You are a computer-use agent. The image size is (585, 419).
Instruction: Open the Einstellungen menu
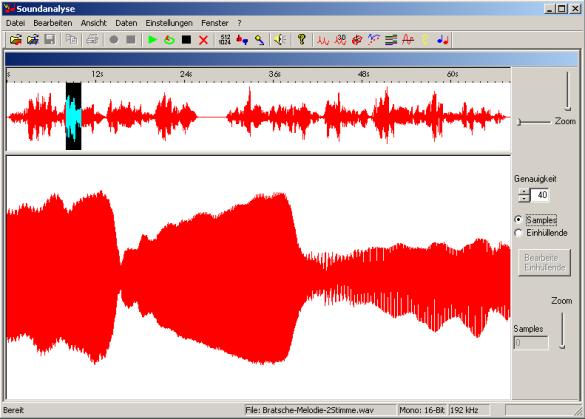pos(169,23)
